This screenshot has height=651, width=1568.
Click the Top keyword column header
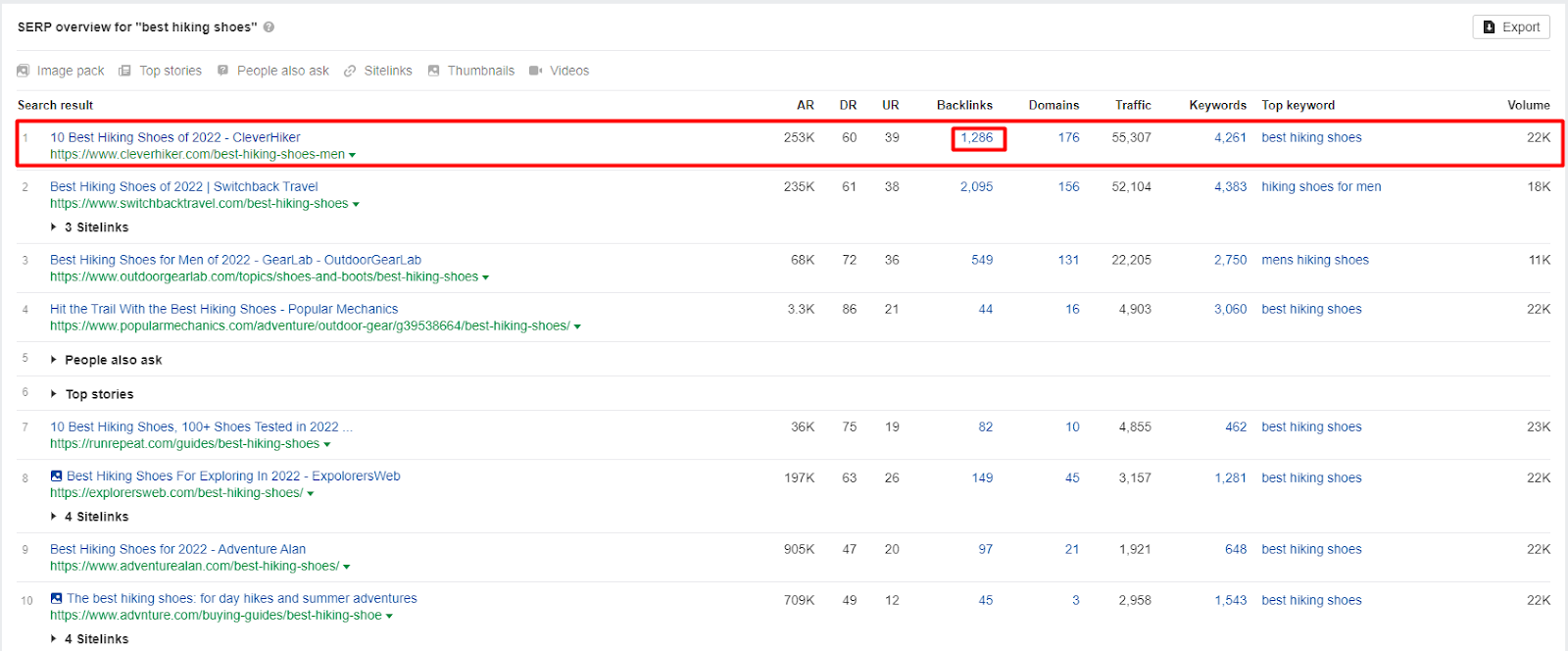pyautogui.click(x=1298, y=105)
